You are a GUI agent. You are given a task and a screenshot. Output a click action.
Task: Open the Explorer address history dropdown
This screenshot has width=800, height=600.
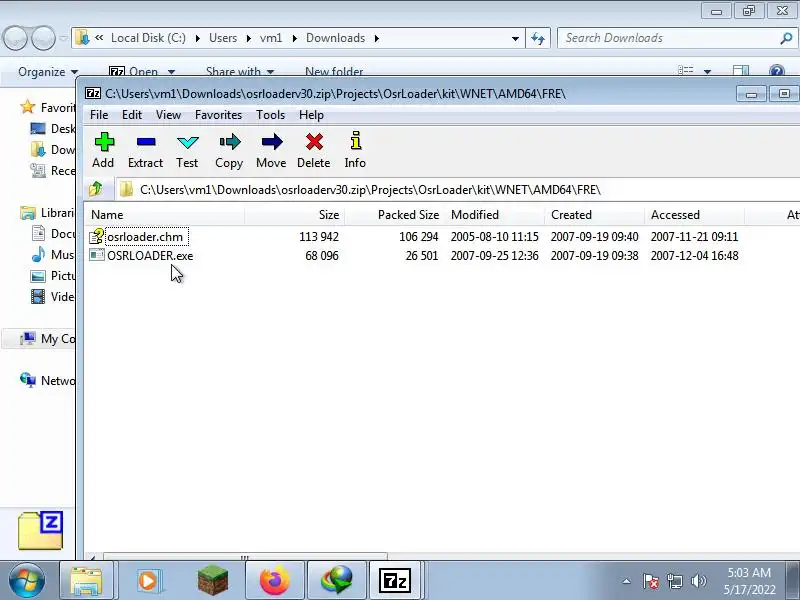pyautogui.click(x=515, y=38)
